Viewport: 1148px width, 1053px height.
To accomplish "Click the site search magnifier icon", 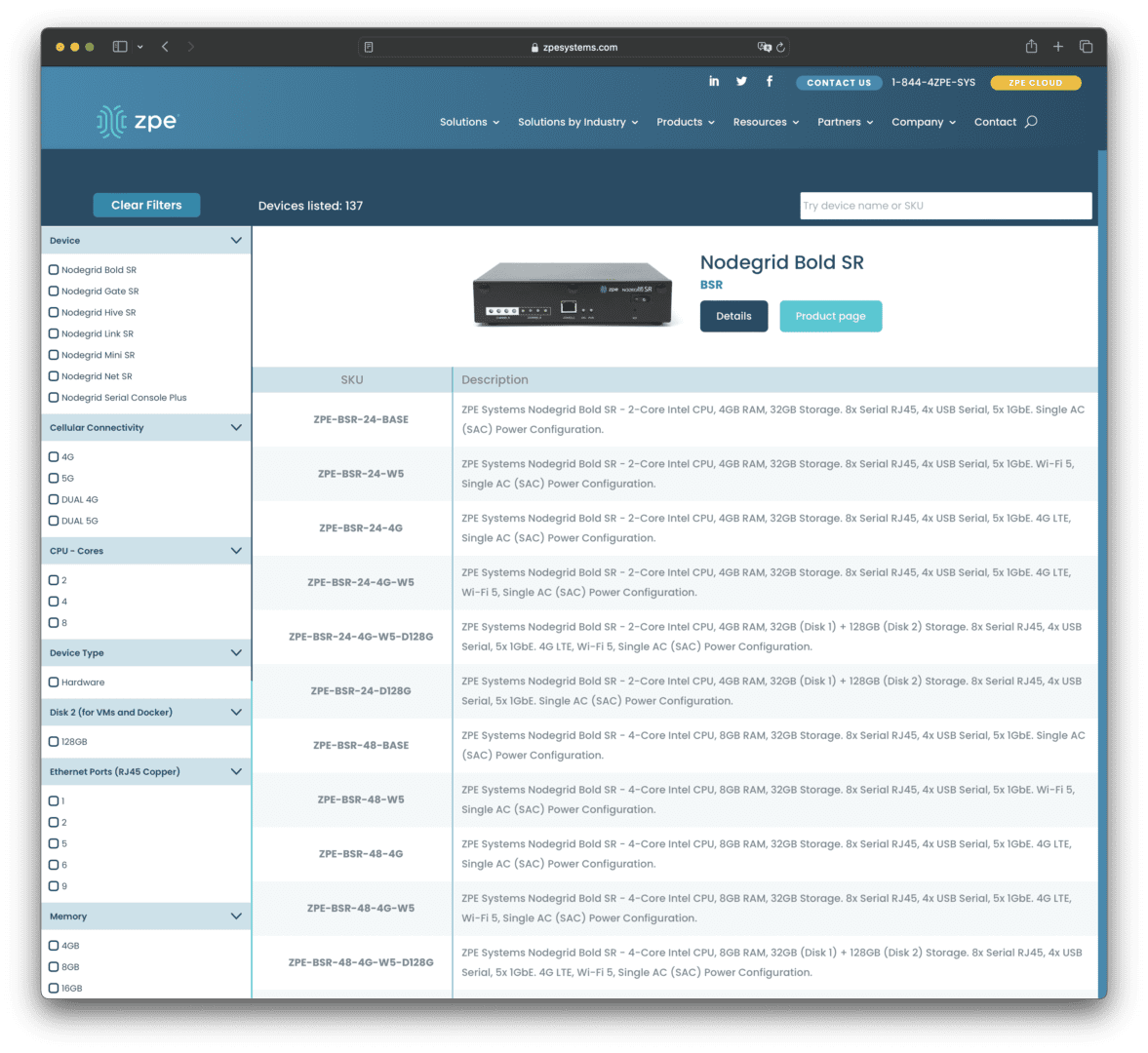I will 1031,122.
